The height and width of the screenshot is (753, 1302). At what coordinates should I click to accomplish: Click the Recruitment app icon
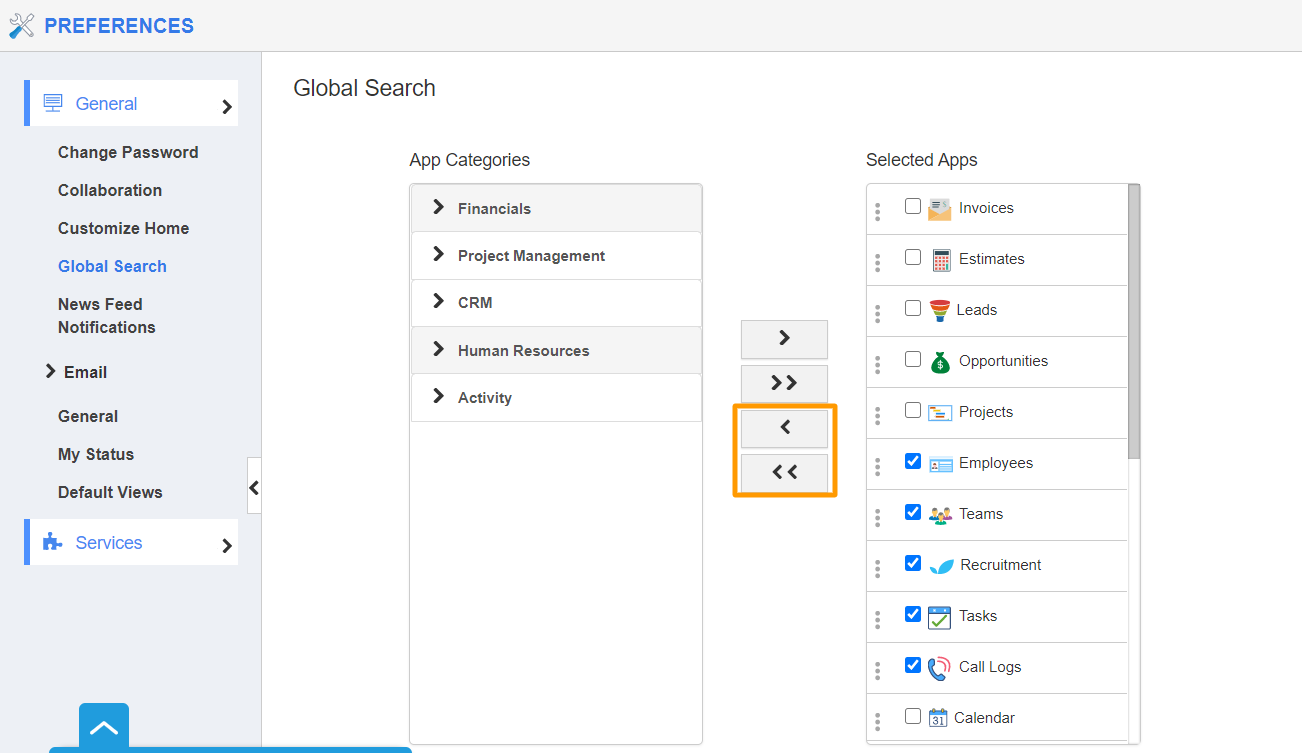pos(940,566)
